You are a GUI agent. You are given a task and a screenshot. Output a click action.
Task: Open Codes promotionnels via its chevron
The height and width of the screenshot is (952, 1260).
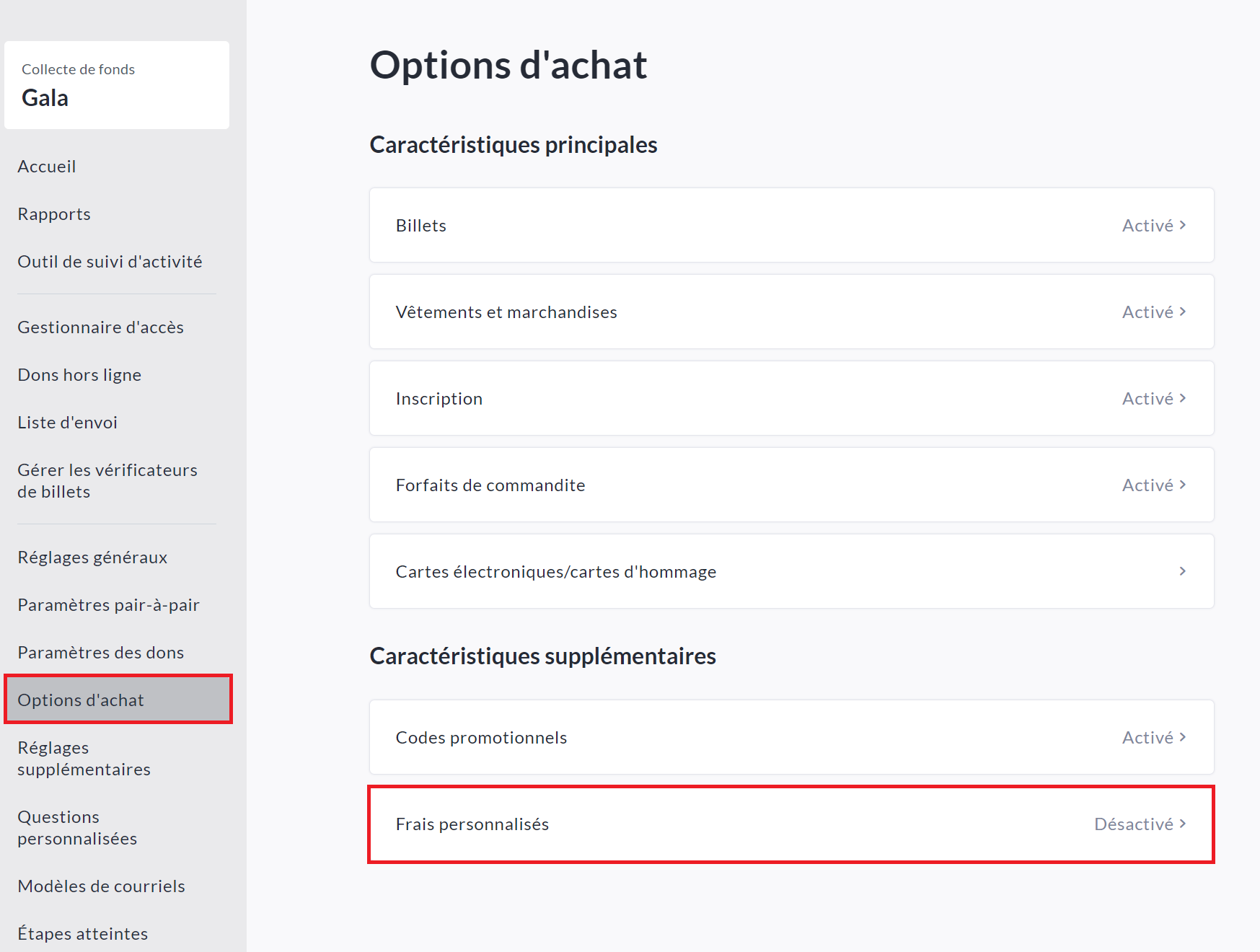tap(1182, 737)
